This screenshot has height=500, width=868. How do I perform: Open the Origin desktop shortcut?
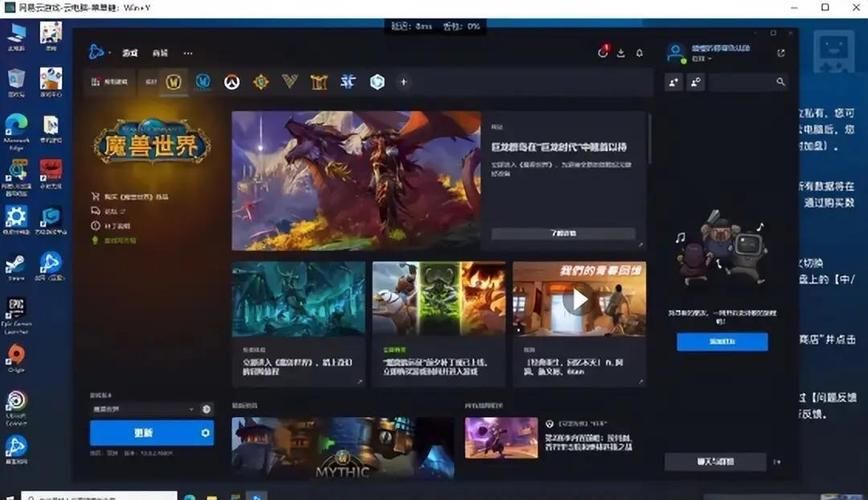click(x=16, y=359)
